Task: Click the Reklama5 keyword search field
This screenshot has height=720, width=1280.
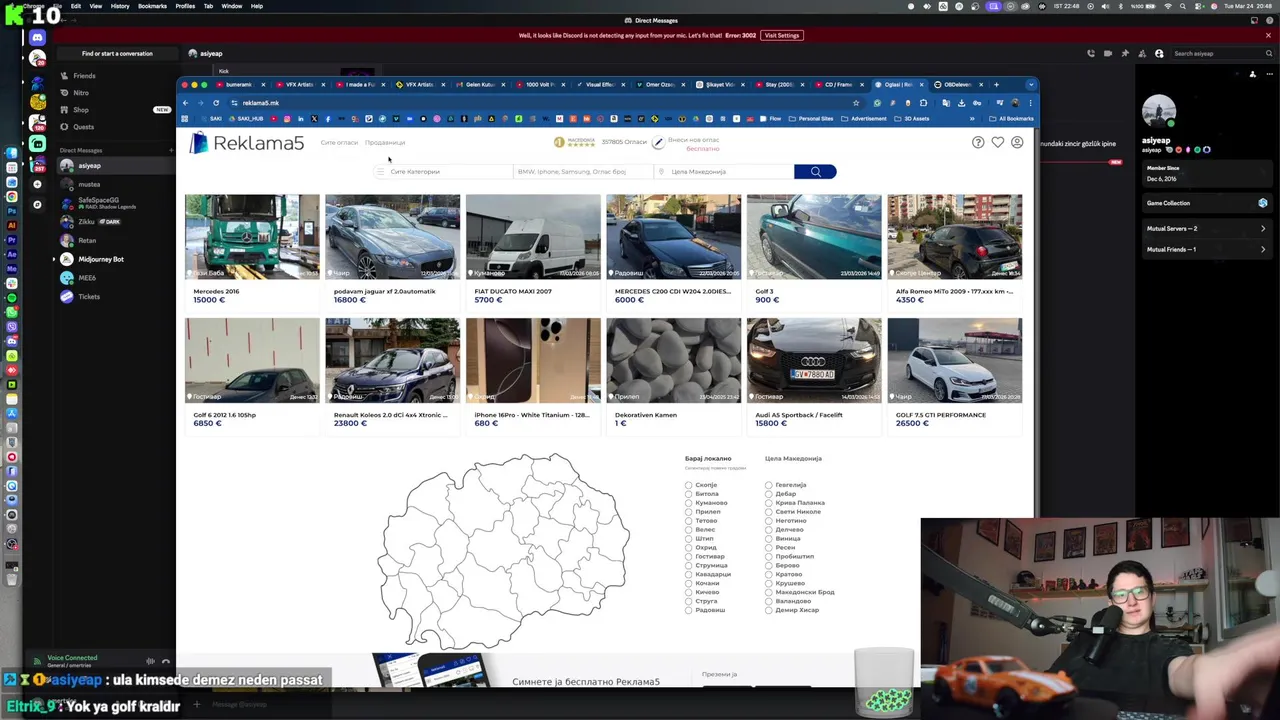Action: 584,172
